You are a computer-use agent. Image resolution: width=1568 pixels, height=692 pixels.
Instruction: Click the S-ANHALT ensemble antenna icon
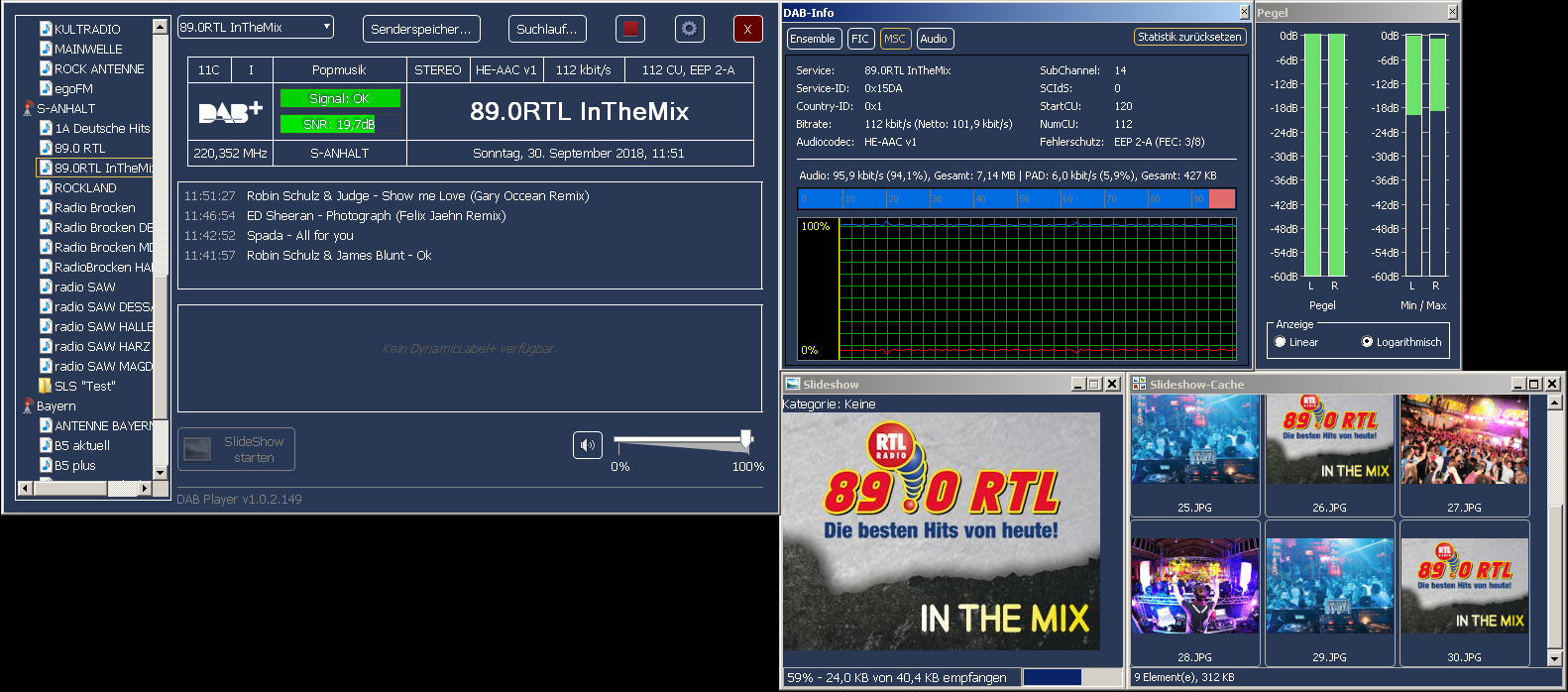(28, 108)
